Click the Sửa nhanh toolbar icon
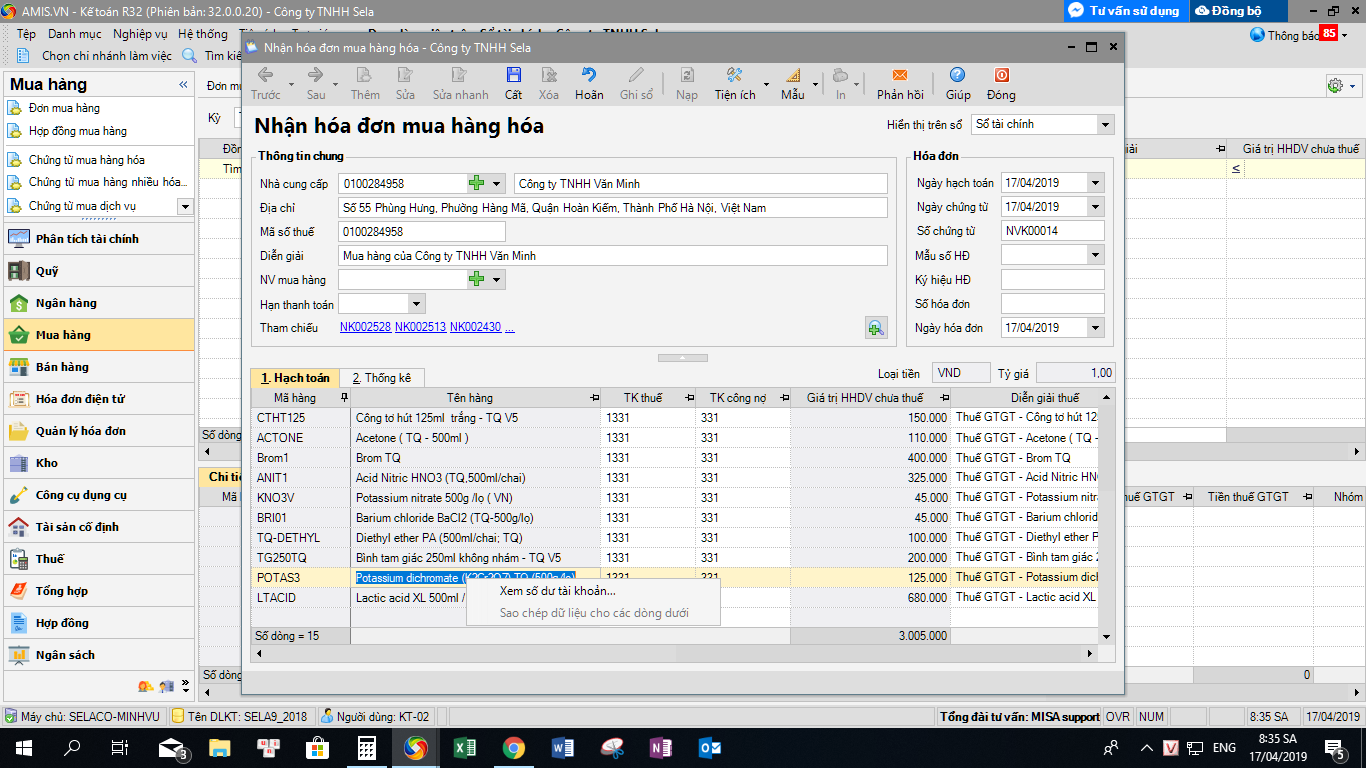This screenshot has width=1366, height=768. (460, 75)
